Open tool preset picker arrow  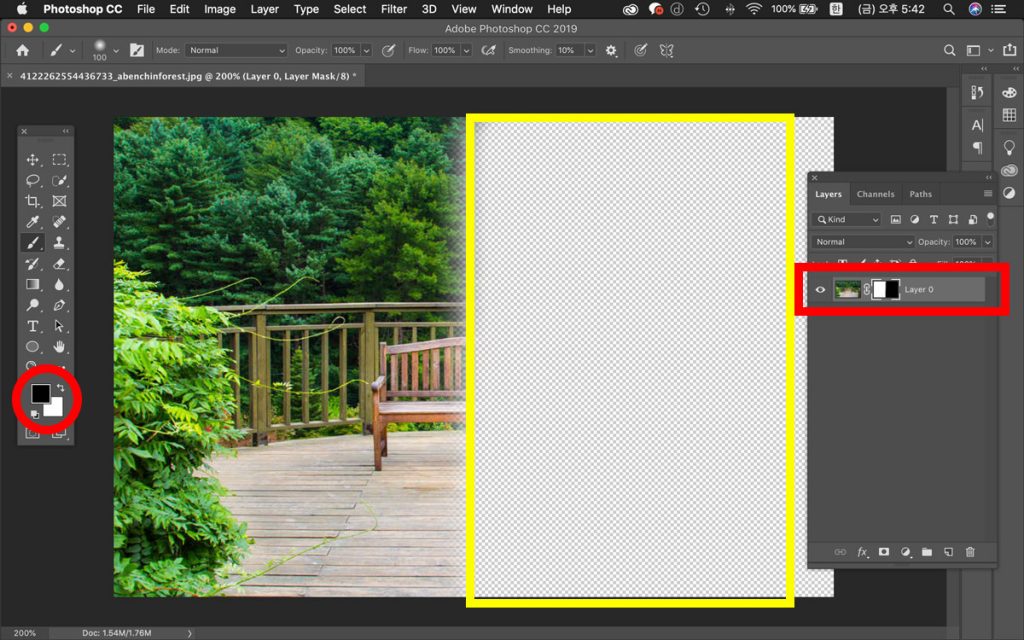pos(72,50)
